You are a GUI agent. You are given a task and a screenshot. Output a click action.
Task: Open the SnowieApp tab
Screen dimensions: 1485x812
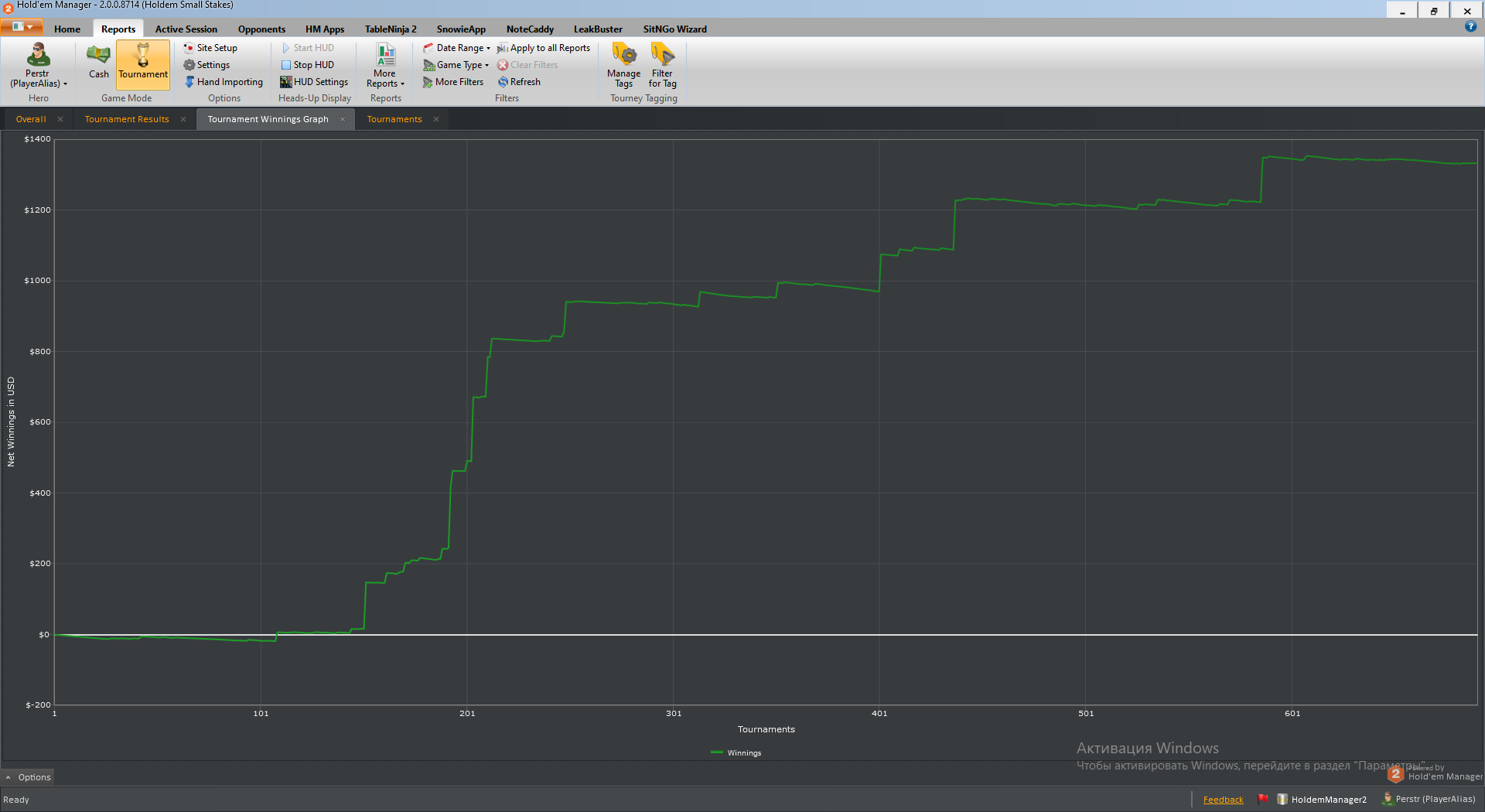(461, 29)
